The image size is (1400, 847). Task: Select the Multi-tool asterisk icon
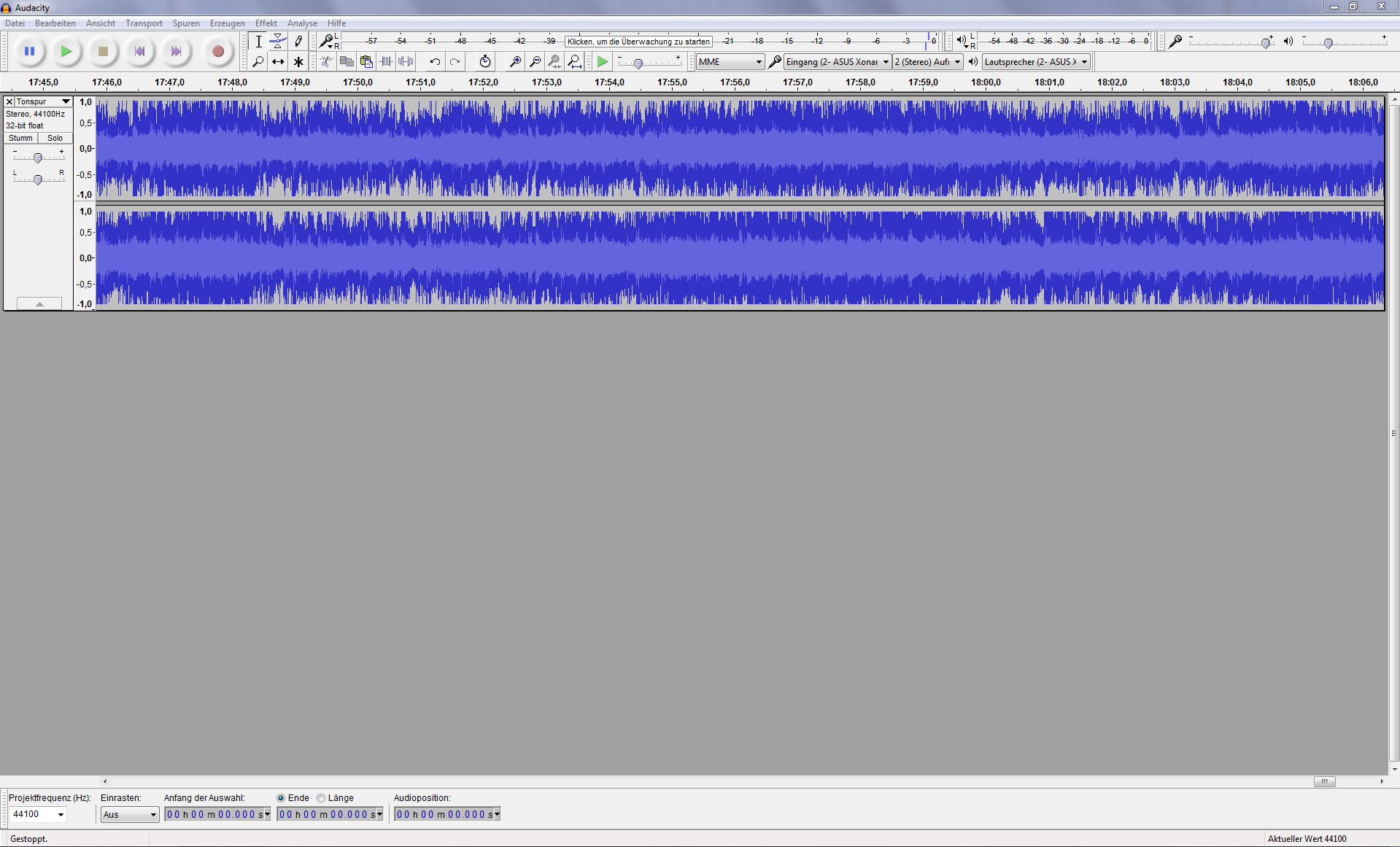click(298, 62)
